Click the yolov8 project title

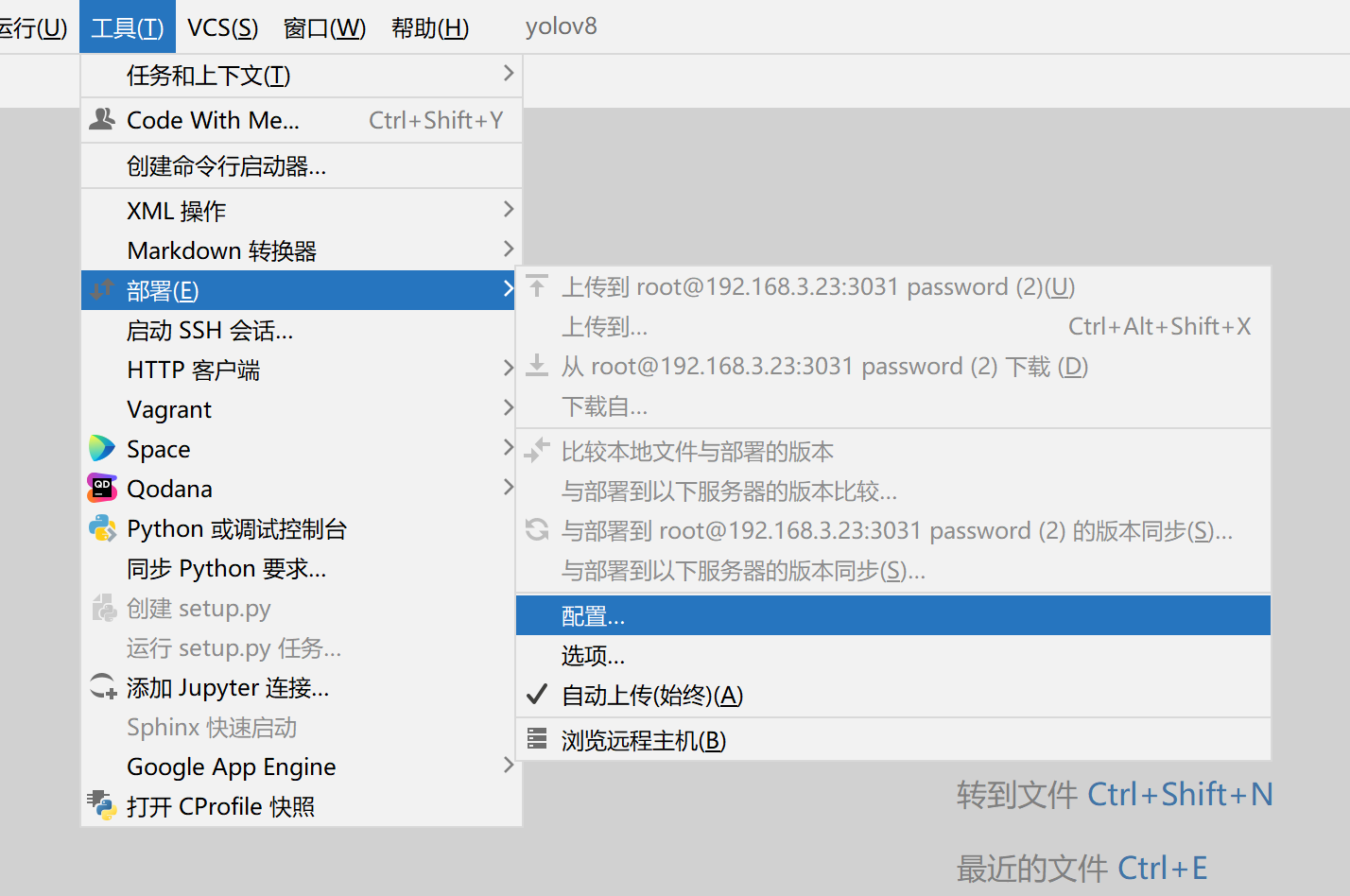pos(561,26)
